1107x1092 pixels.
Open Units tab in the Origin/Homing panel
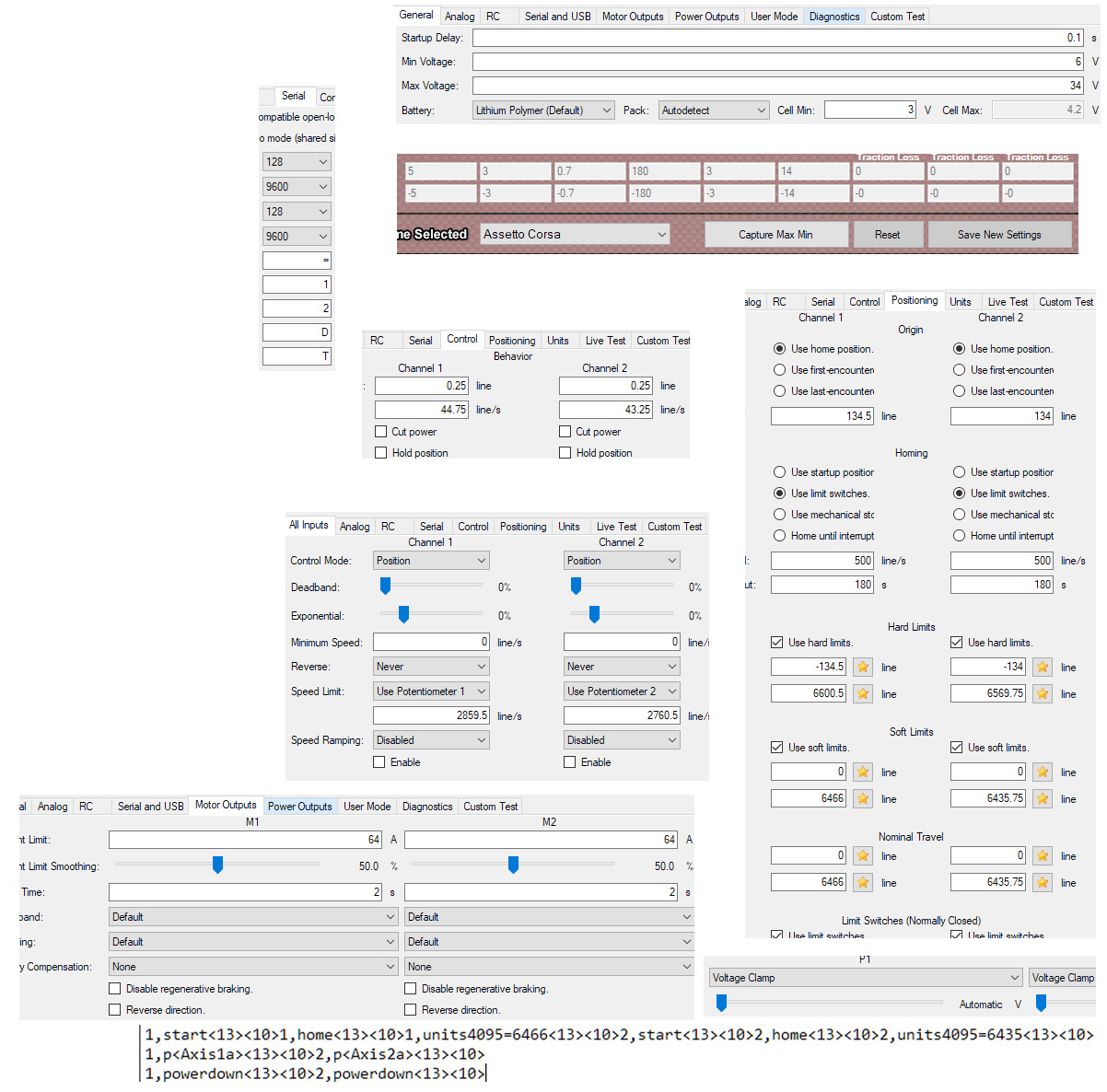[961, 302]
